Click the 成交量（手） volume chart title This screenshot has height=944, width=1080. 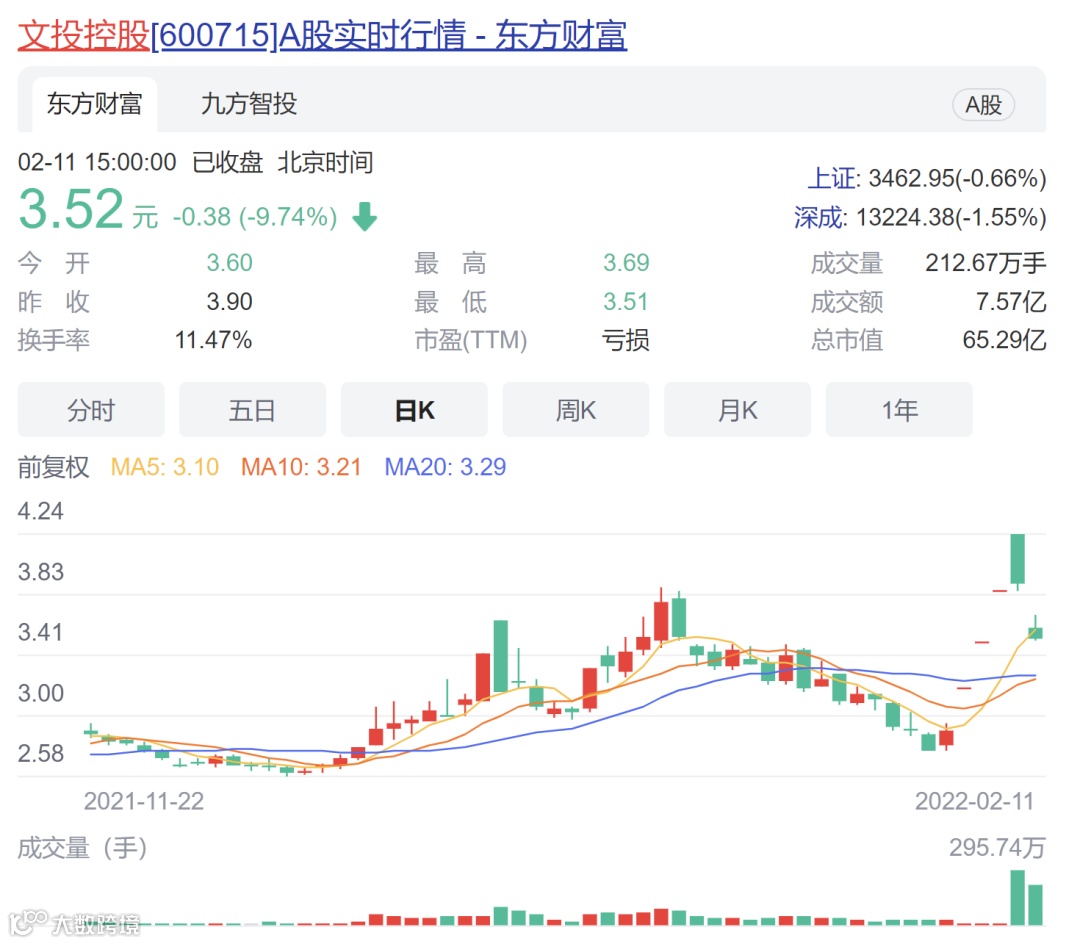point(83,848)
